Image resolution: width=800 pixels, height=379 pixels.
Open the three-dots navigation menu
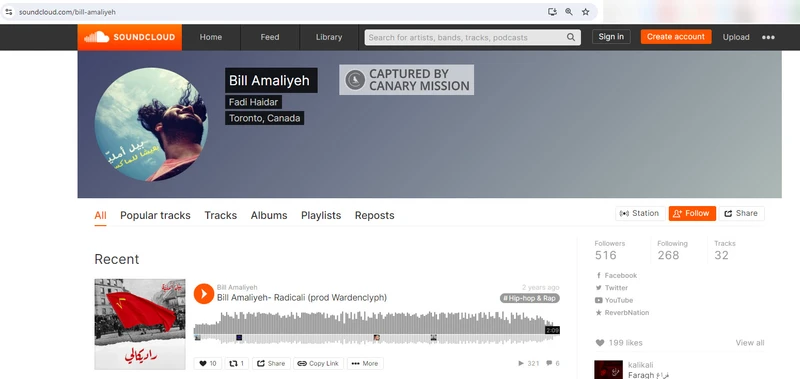[768, 37]
